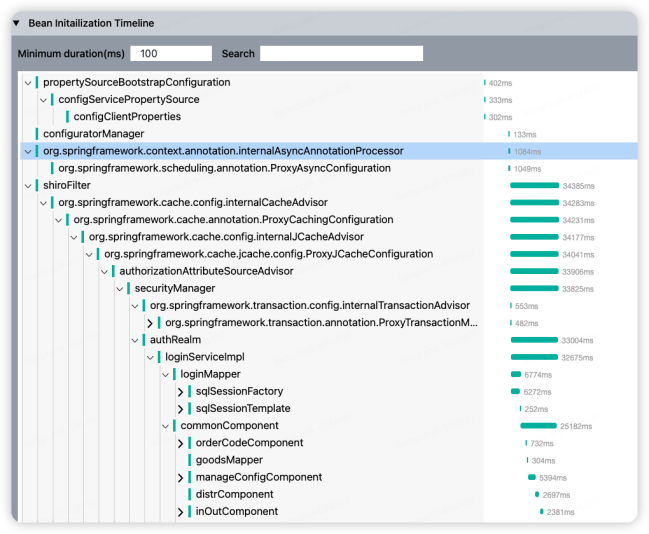Image resolution: width=649 pixels, height=534 pixels.
Task: Collapse ProxyCachingConfiguration chevron
Action: (59, 220)
